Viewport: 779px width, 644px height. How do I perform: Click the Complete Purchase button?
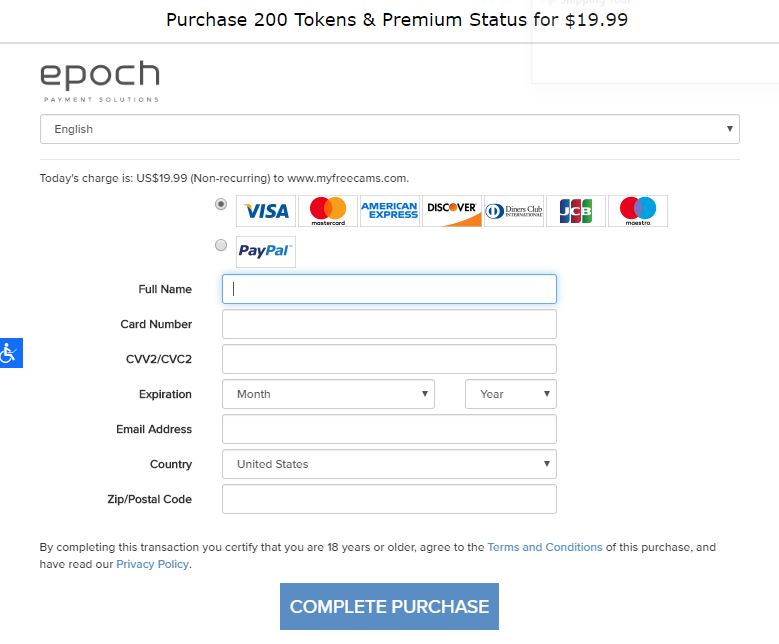pyautogui.click(x=390, y=607)
